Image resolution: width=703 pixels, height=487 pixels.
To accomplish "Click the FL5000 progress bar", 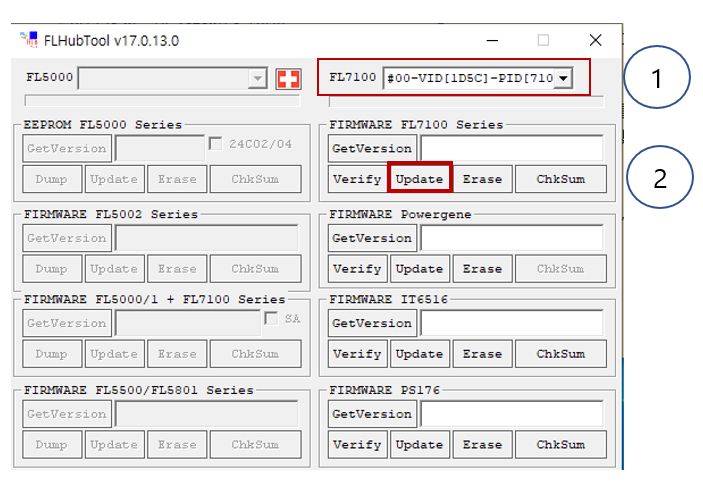I will tap(162, 100).
